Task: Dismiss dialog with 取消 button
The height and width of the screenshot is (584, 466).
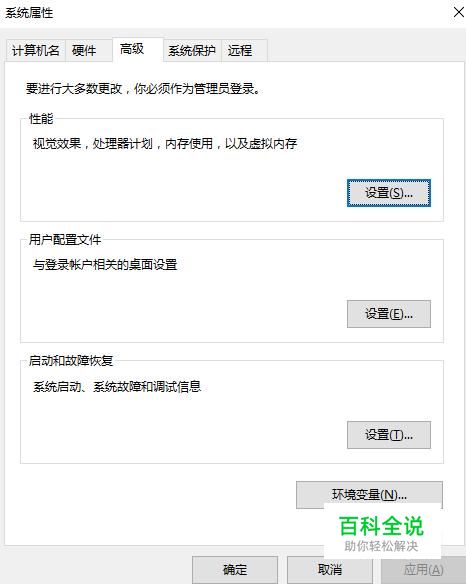Action: (330, 570)
